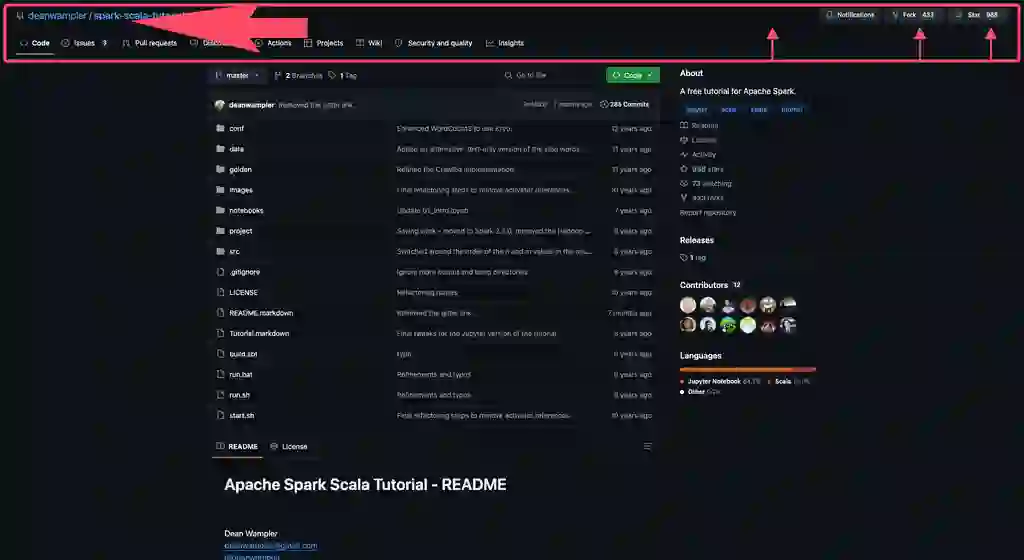Open the Notifications button

850,15
